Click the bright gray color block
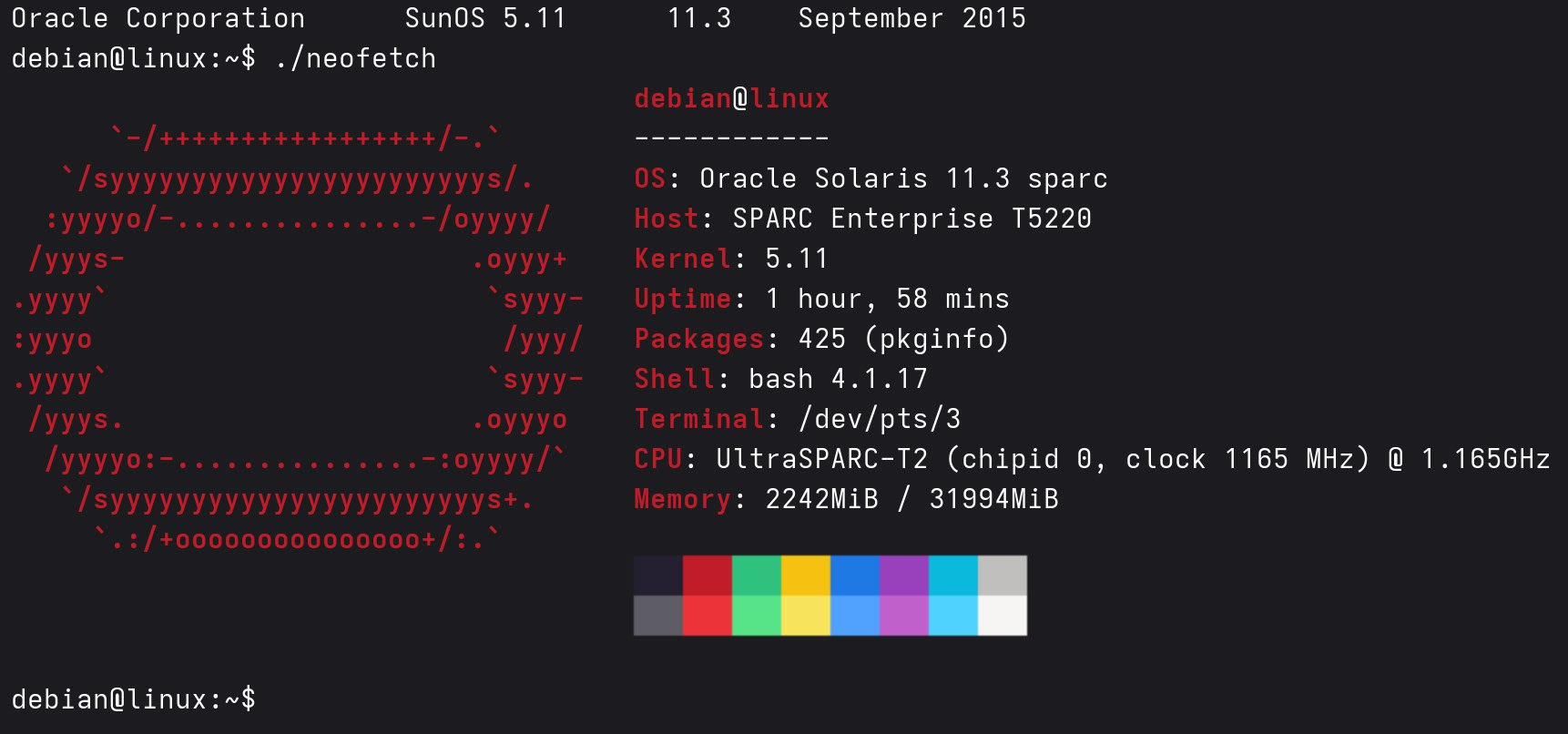Screen dimensions: 1568x734 click(x=658, y=616)
